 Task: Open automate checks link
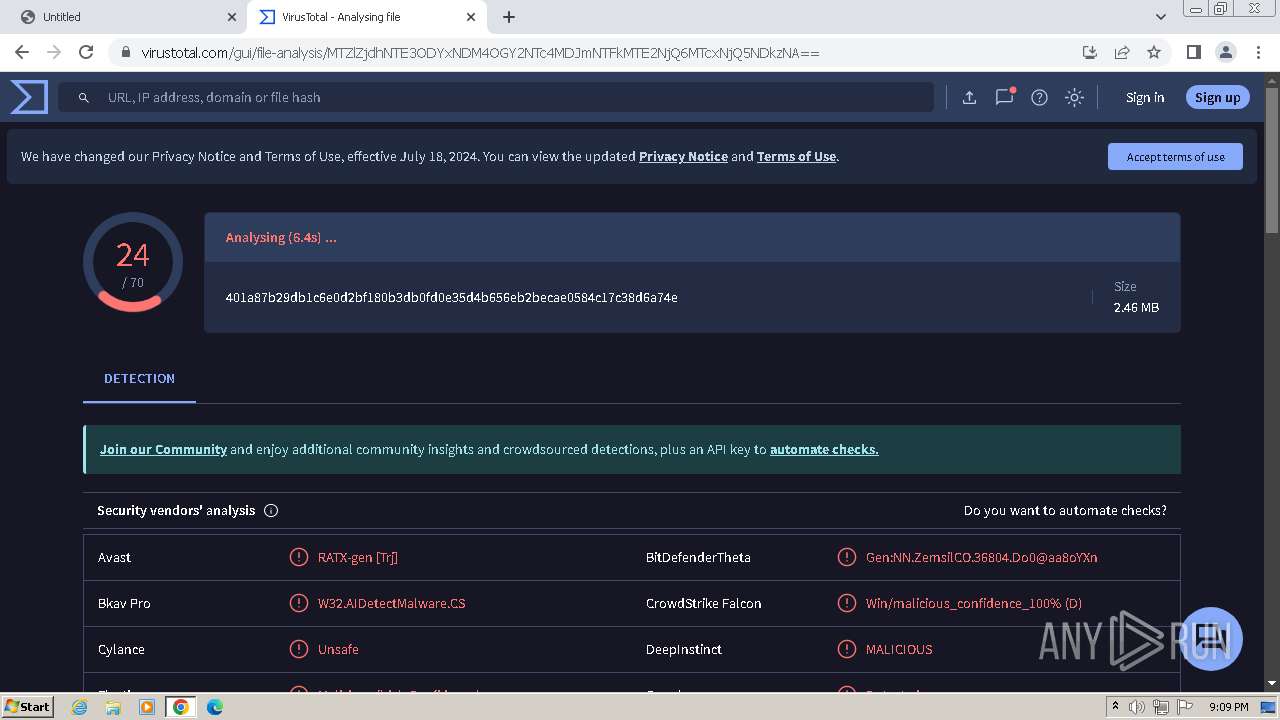[824, 449]
